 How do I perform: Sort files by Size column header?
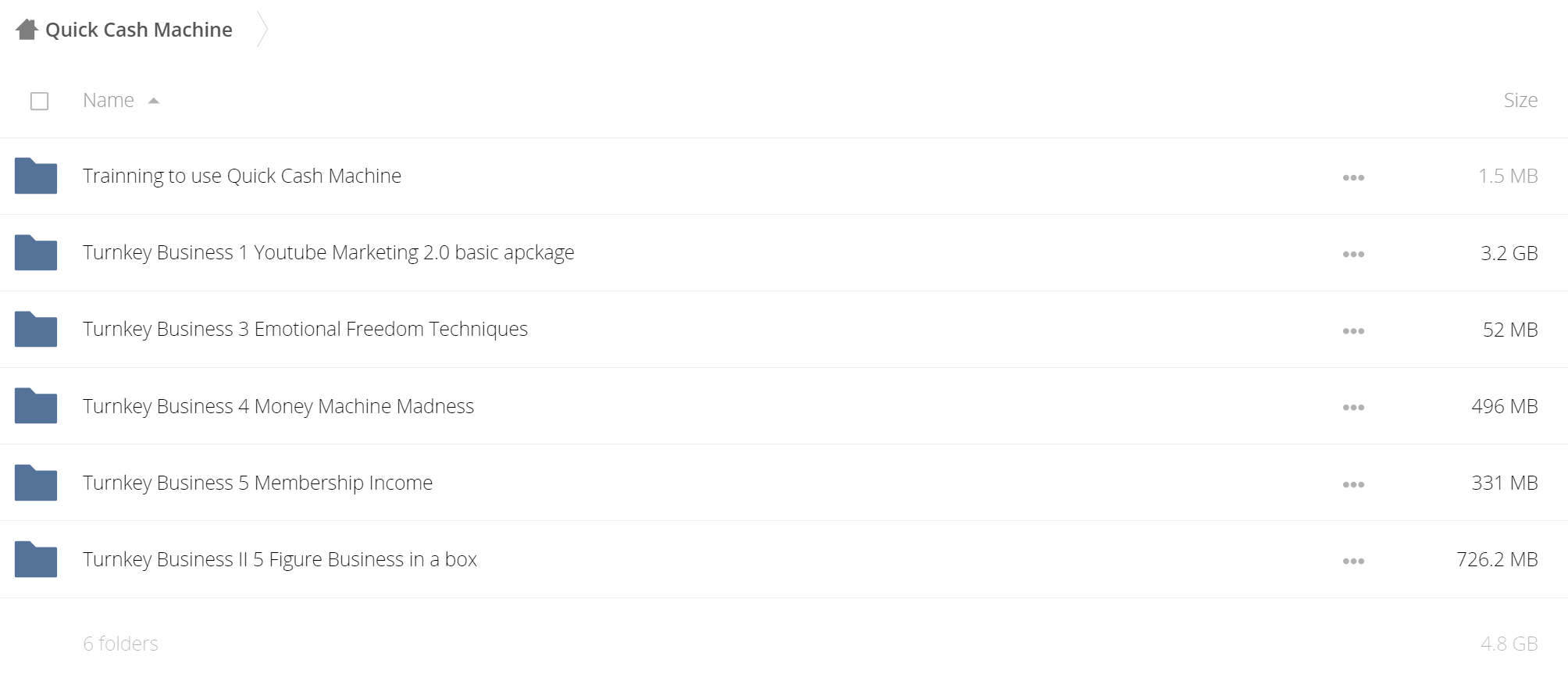pyautogui.click(x=1520, y=100)
